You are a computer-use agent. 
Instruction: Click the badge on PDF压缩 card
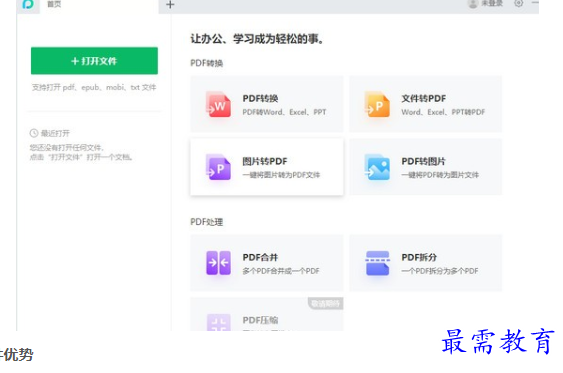(x=325, y=304)
